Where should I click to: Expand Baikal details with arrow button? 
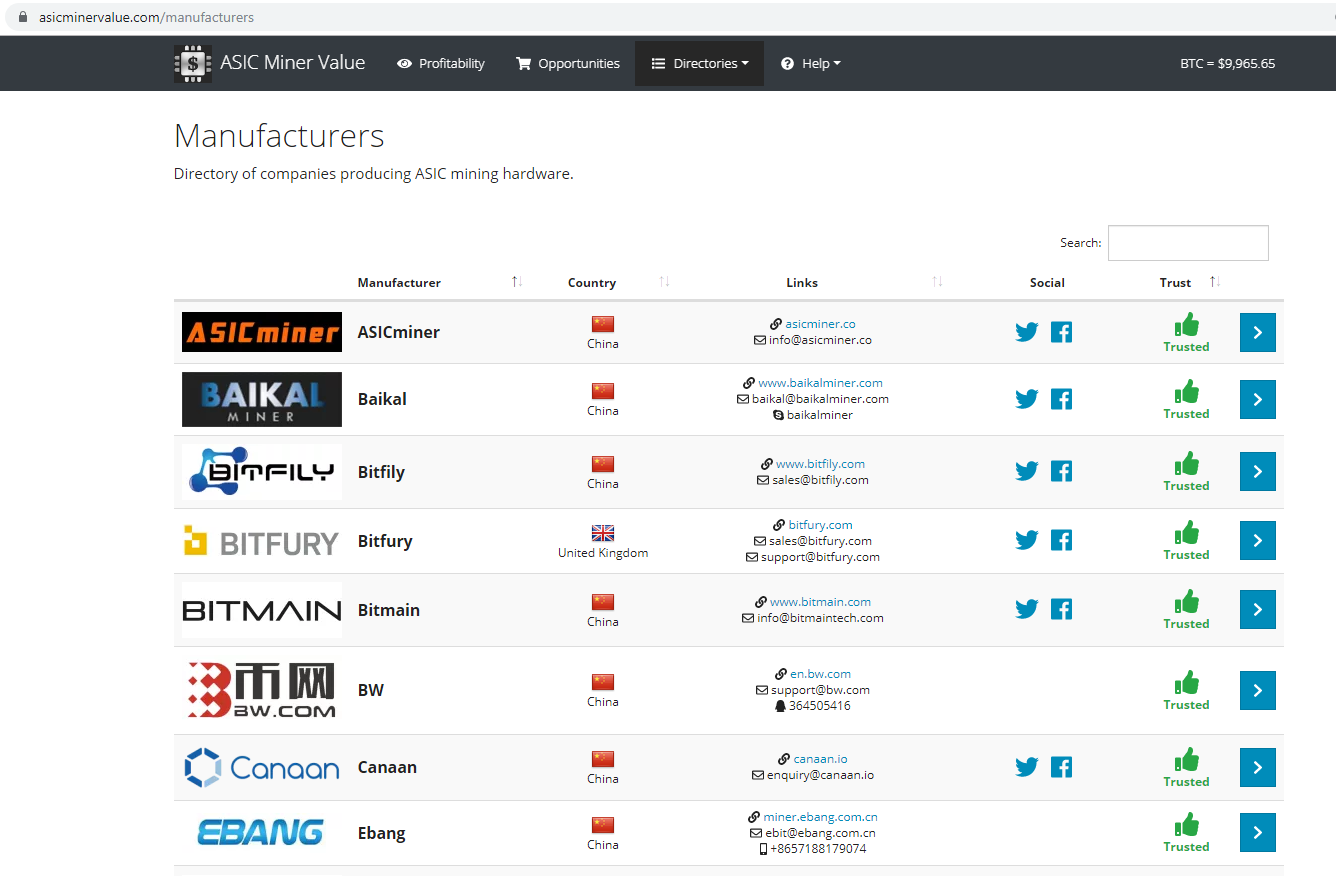(x=1258, y=399)
